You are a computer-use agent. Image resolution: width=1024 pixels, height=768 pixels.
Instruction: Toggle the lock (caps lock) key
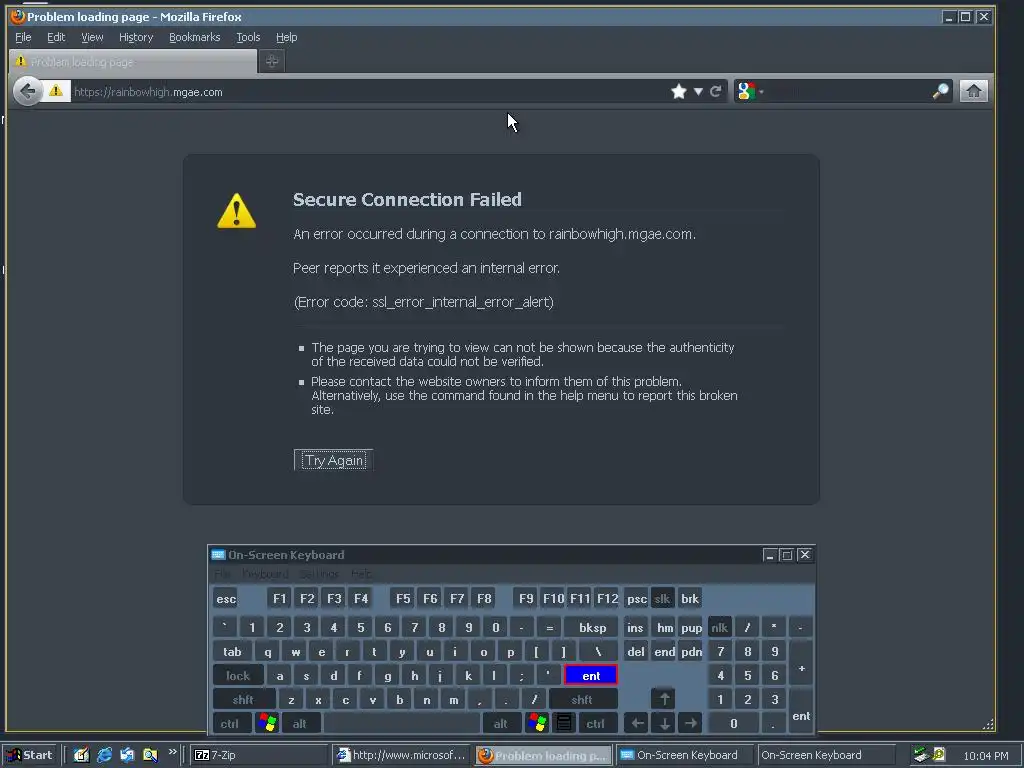[x=238, y=676]
